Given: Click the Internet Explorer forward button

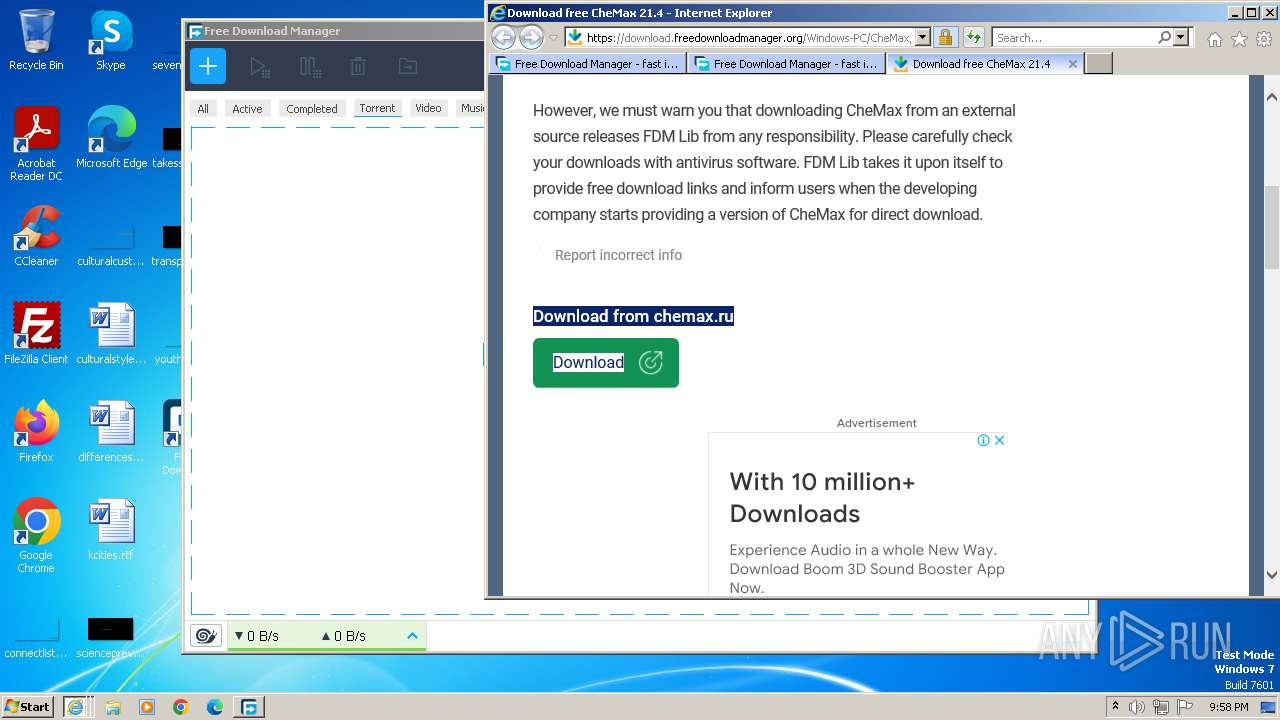Looking at the screenshot, I should [x=531, y=38].
